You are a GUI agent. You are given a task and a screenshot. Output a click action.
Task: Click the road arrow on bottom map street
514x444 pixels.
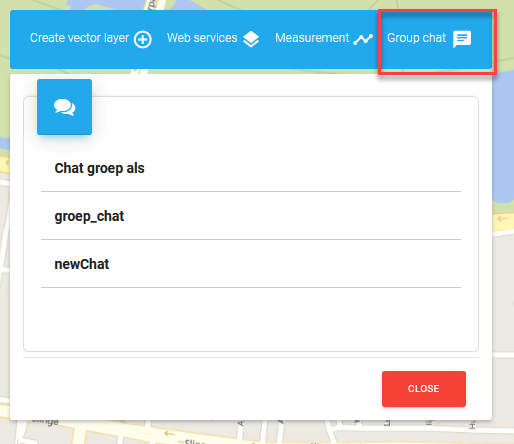169,434
